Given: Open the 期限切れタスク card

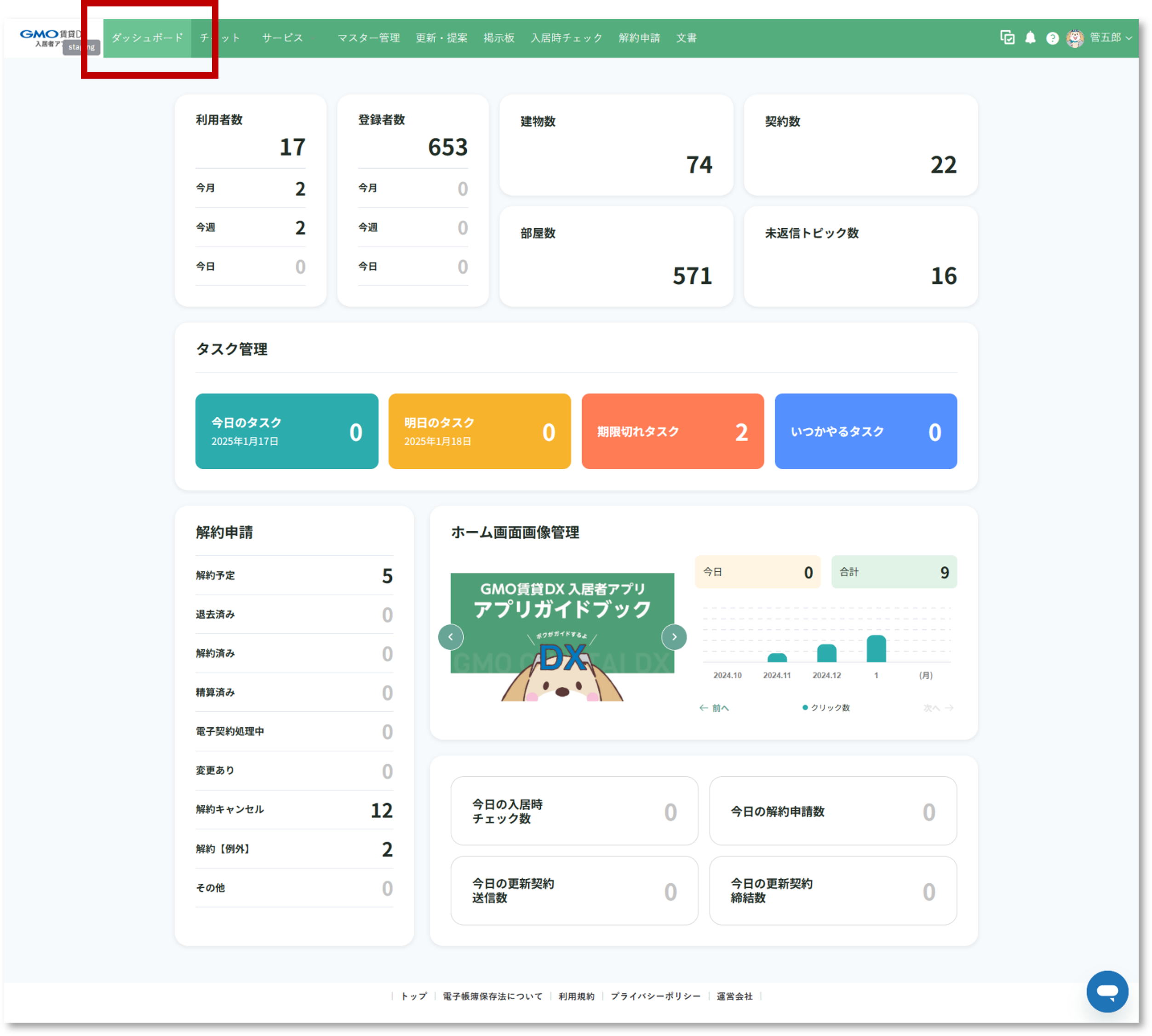Looking at the screenshot, I should click(672, 432).
